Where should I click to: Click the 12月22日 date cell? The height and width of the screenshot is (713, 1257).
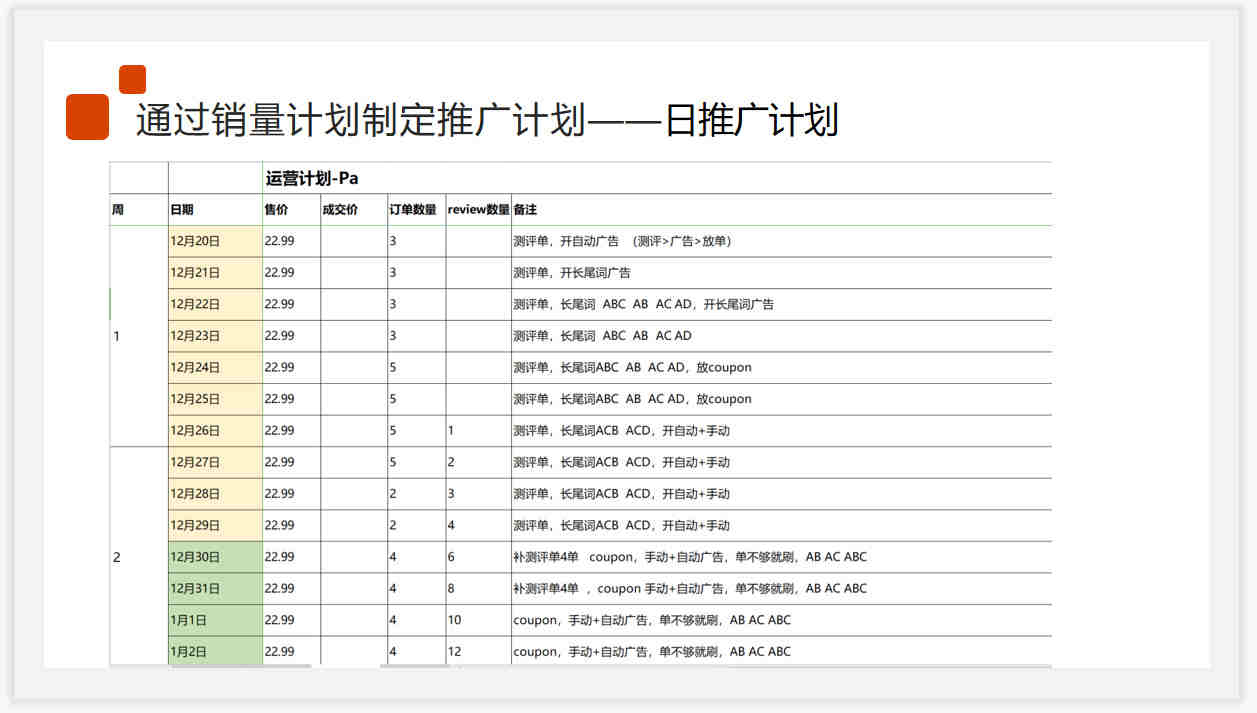[215, 304]
